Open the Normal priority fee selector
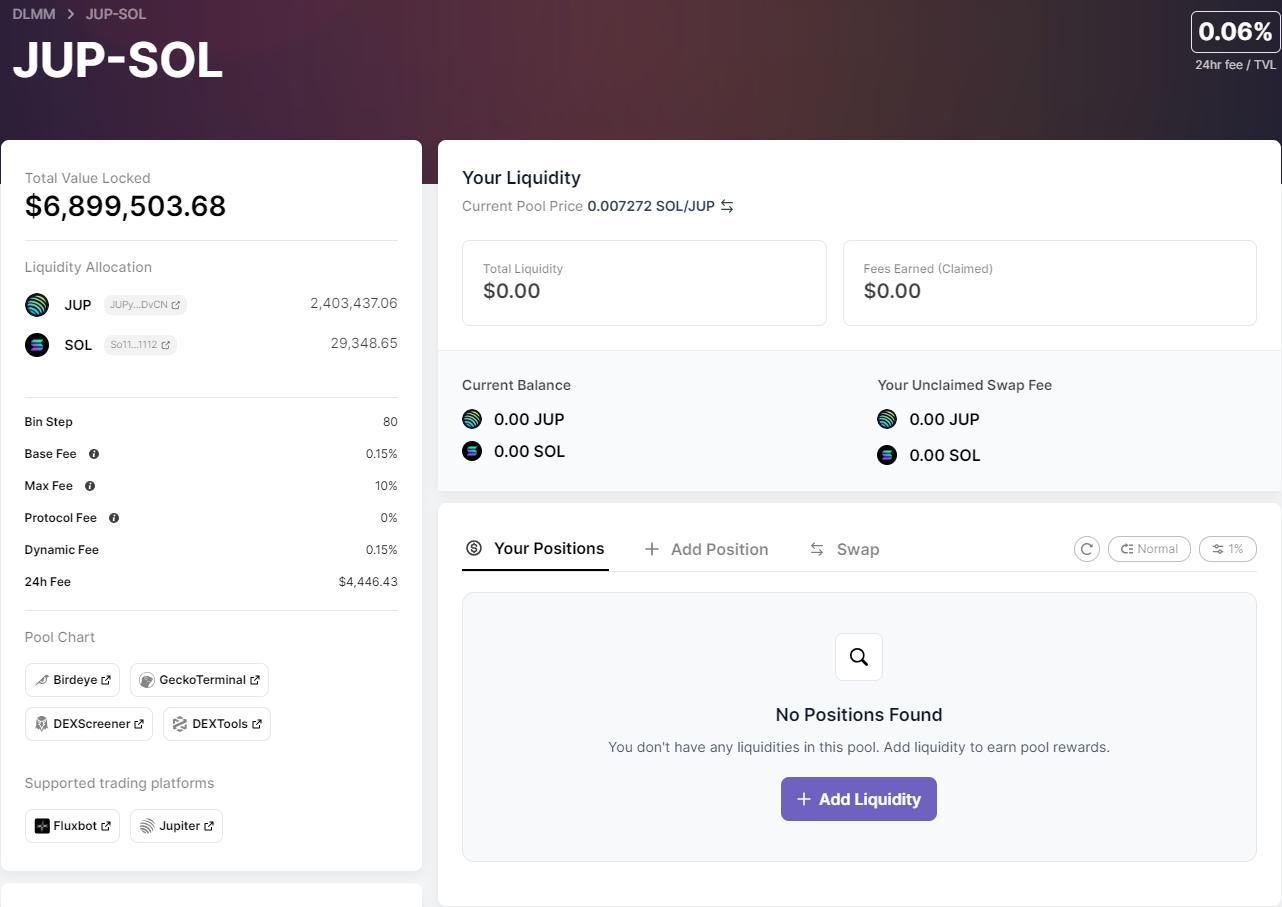1282x907 pixels. tap(1149, 549)
